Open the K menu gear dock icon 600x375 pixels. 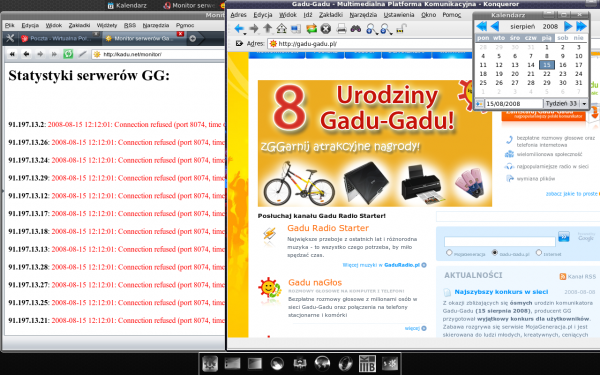pyautogui.click(x=210, y=363)
